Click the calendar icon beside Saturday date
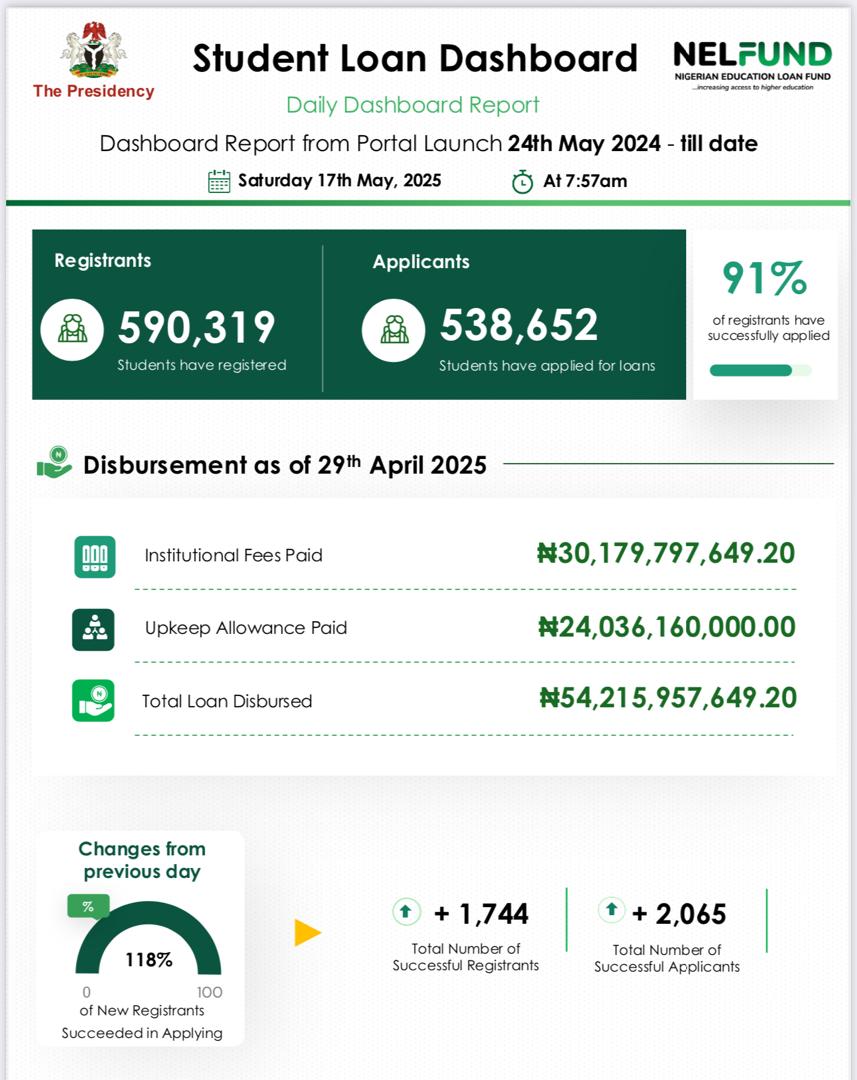 click(219, 181)
